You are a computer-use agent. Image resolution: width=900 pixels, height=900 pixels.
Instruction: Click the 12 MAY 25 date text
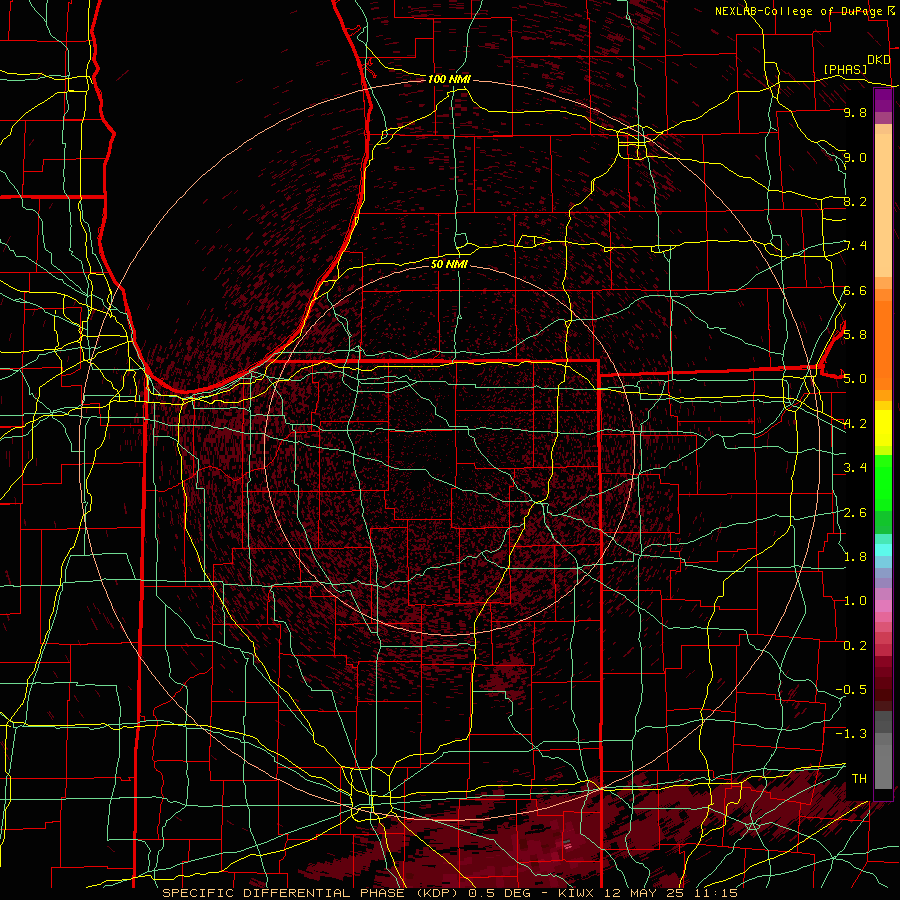coord(644,893)
